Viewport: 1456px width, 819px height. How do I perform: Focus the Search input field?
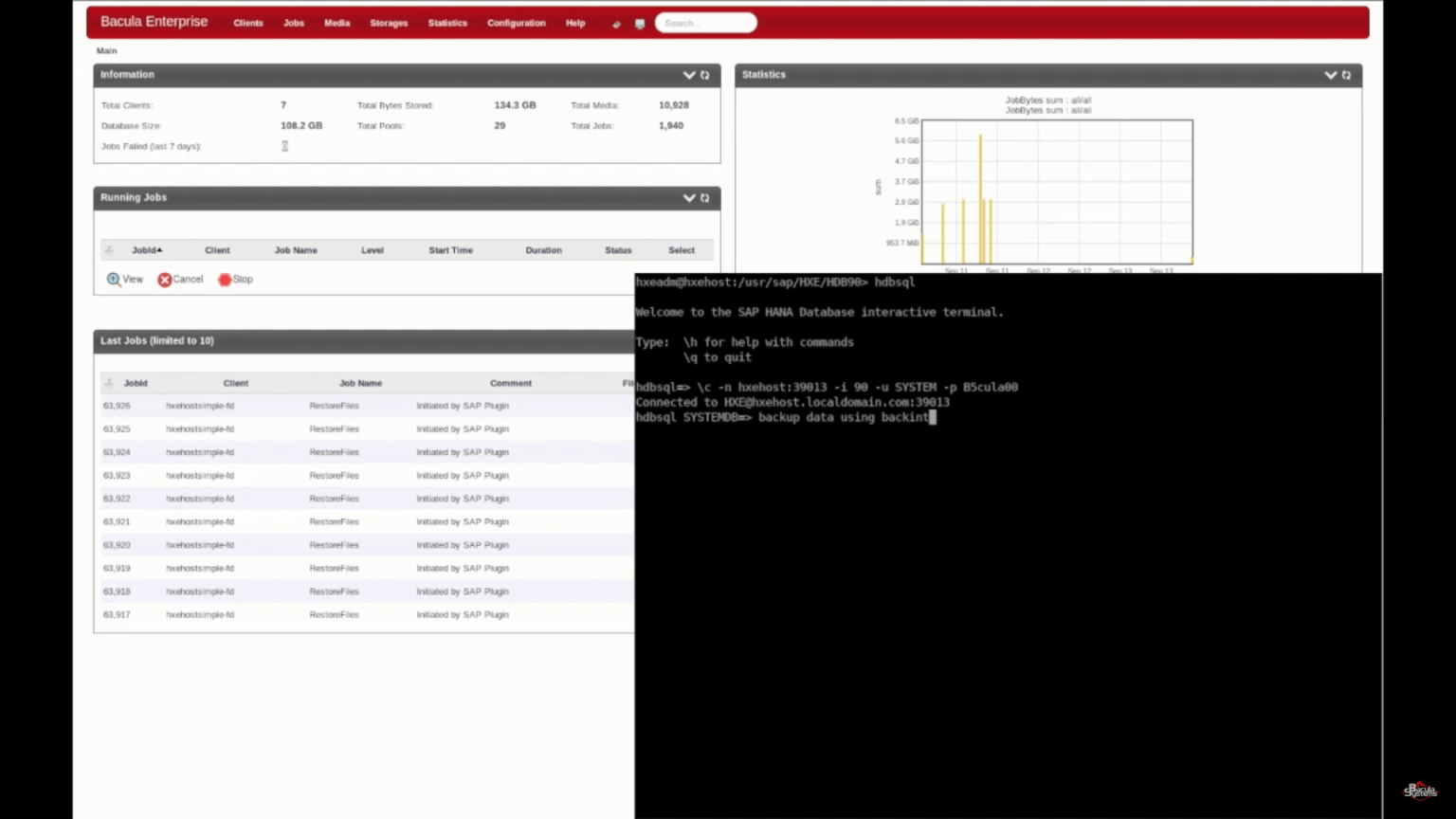tap(706, 23)
